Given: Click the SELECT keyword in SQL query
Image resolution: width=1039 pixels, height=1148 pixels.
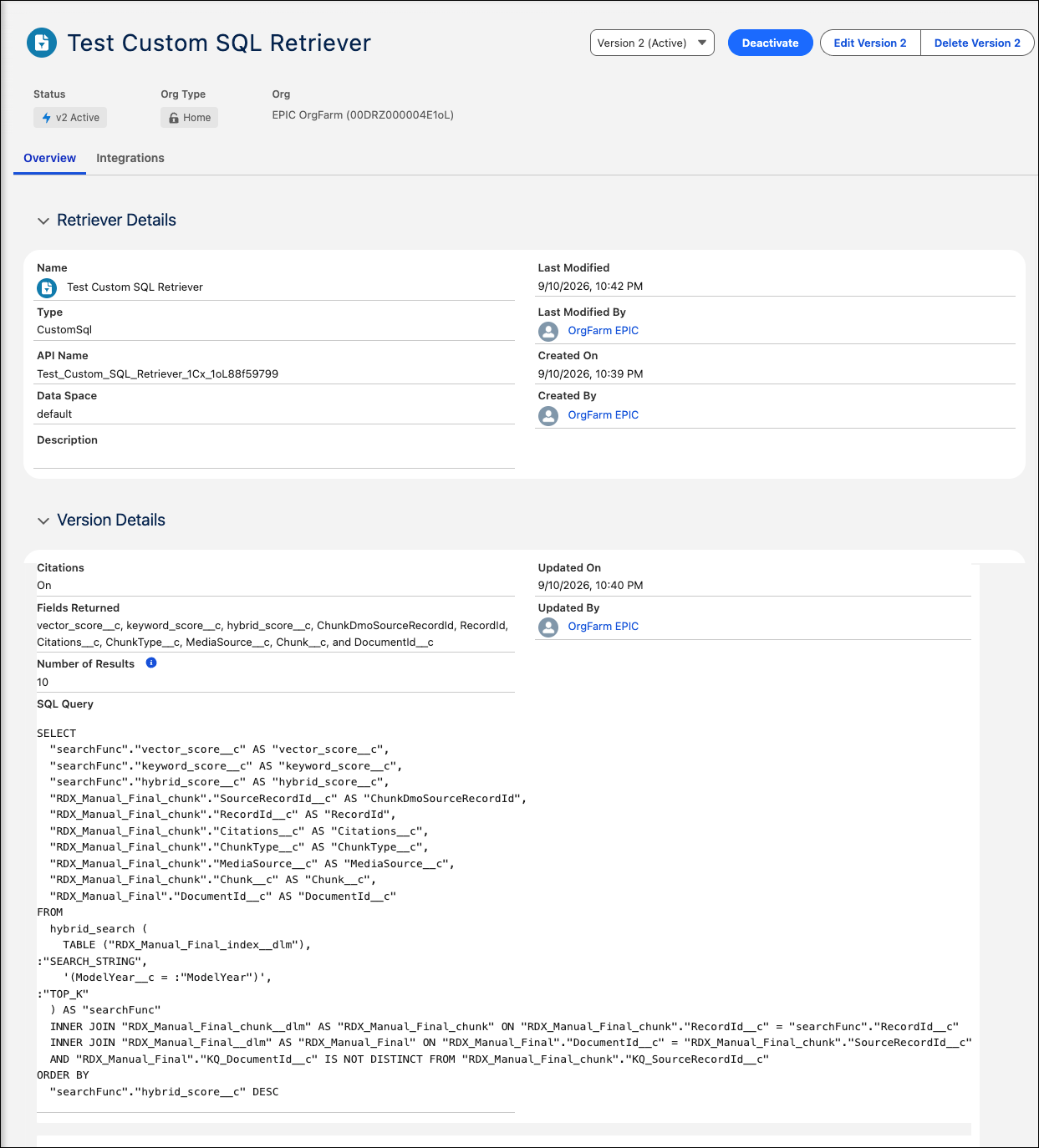Looking at the screenshot, I should pyautogui.click(x=56, y=734).
